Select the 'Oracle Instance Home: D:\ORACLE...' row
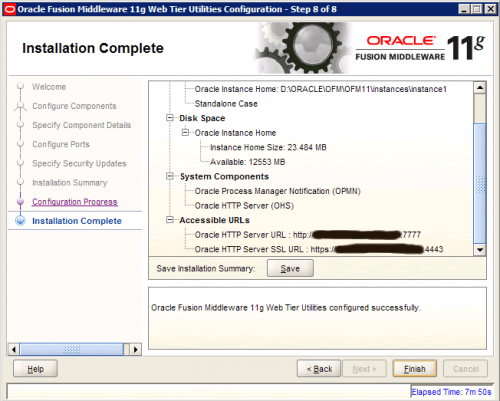The width and height of the screenshot is (500, 401). (321, 89)
